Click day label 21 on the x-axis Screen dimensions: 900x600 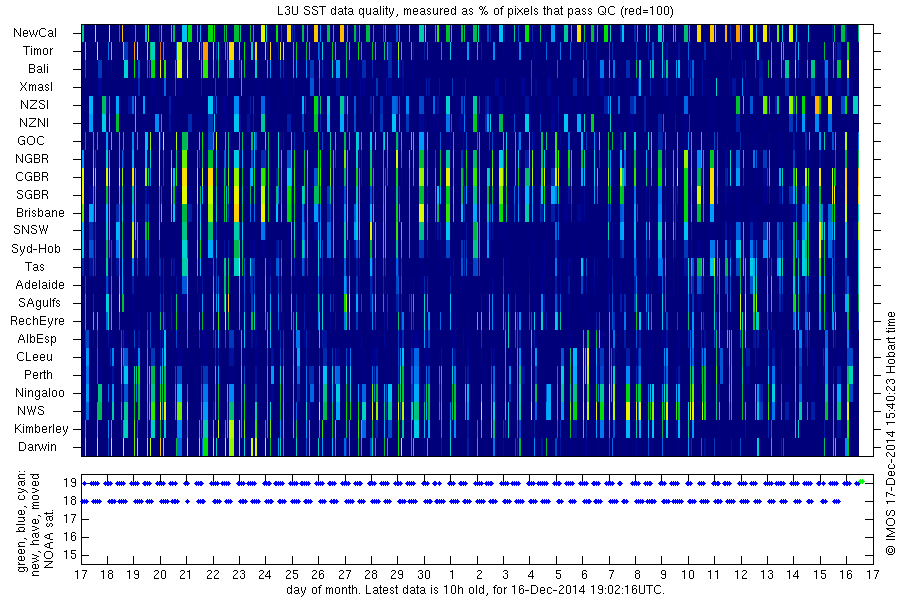click(186, 574)
